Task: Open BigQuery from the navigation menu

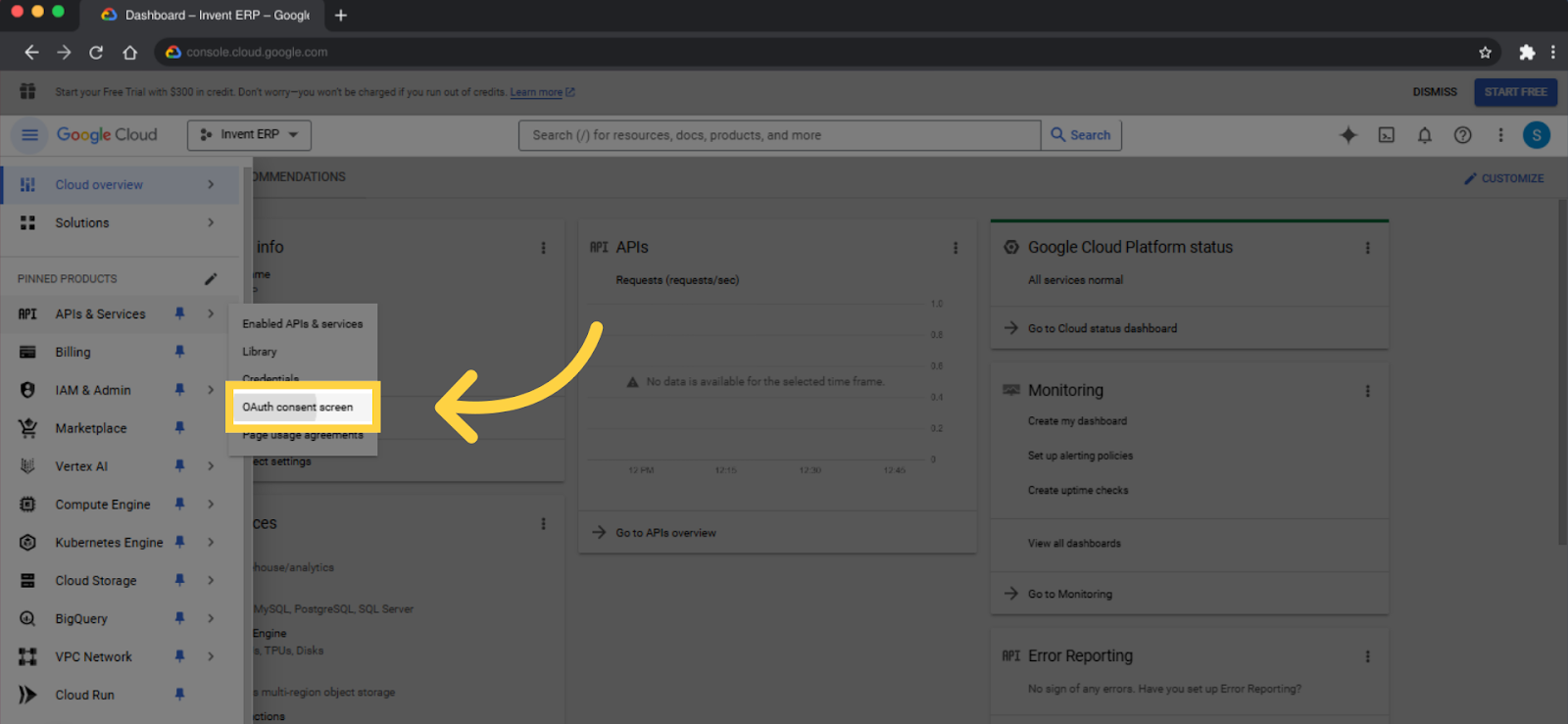Action: [81, 618]
